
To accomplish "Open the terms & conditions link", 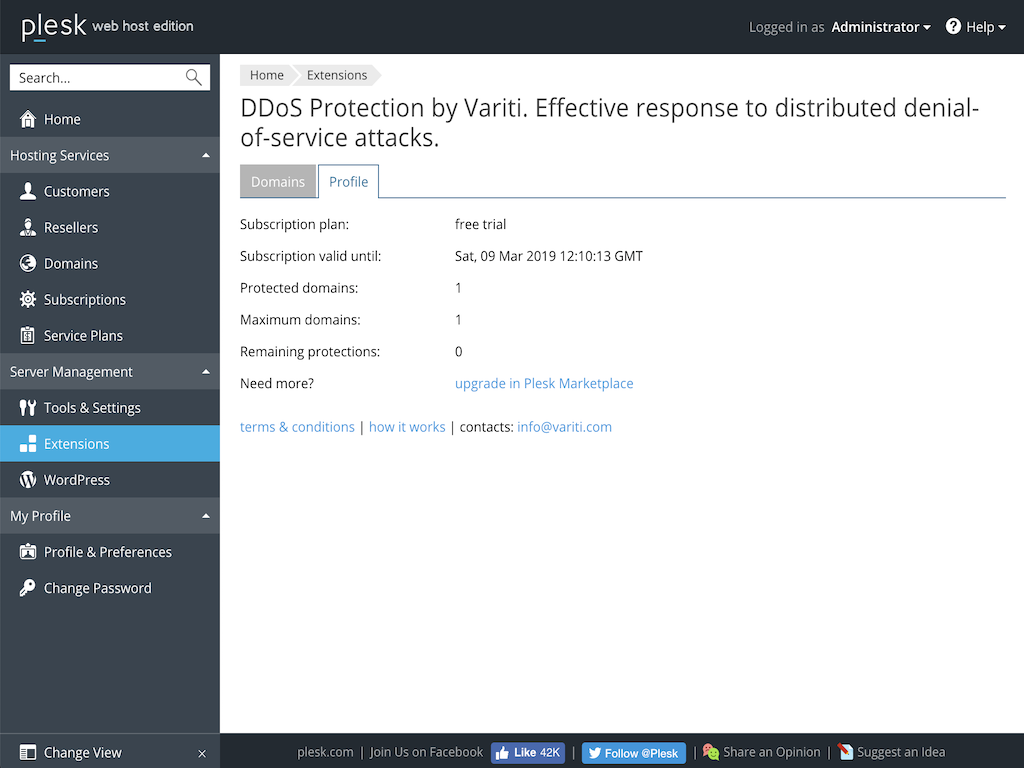I will tap(297, 427).
